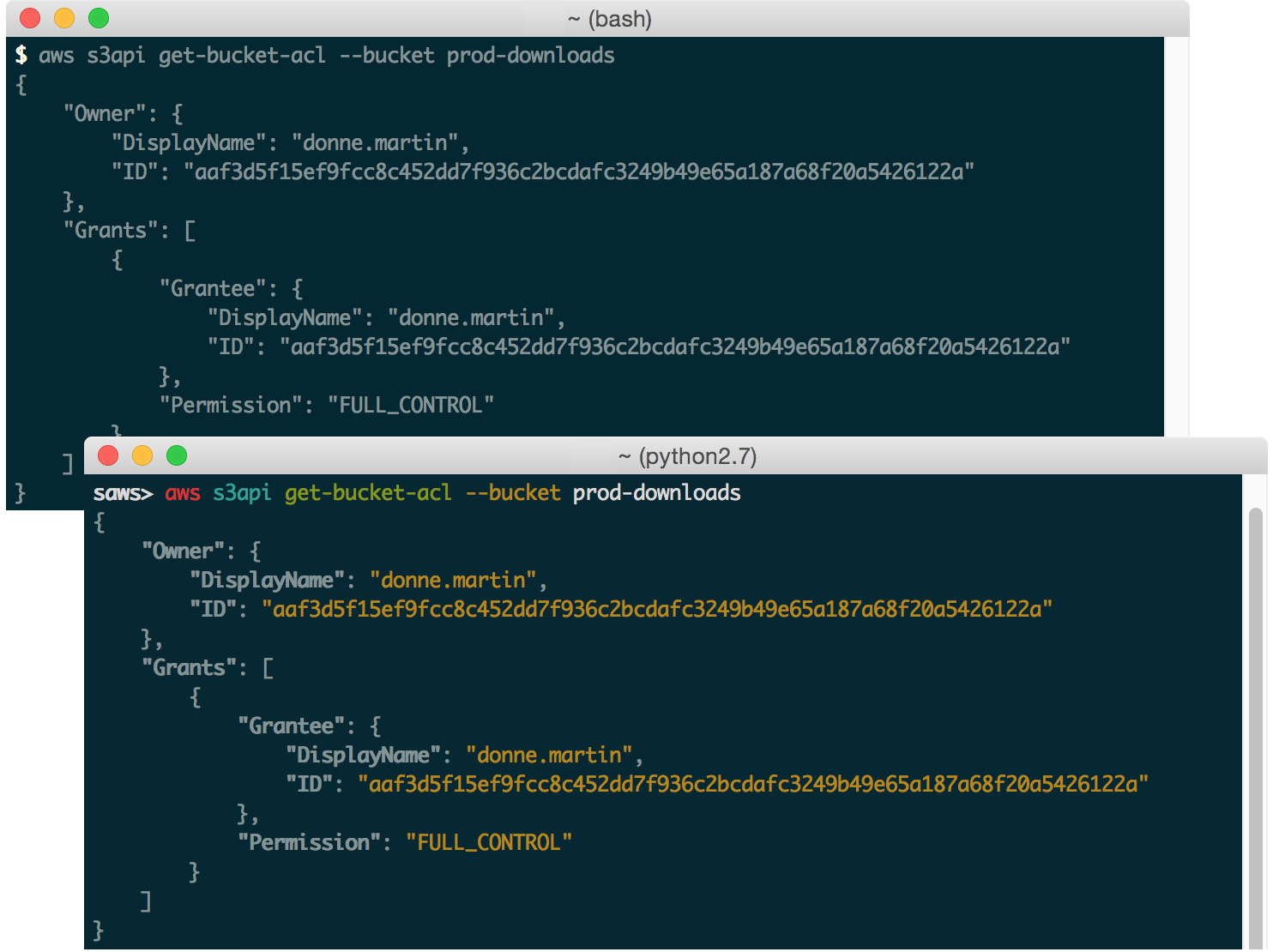Click red 'aws' in the saws command
The width and height of the screenshot is (1279, 952).
[x=183, y=493]
